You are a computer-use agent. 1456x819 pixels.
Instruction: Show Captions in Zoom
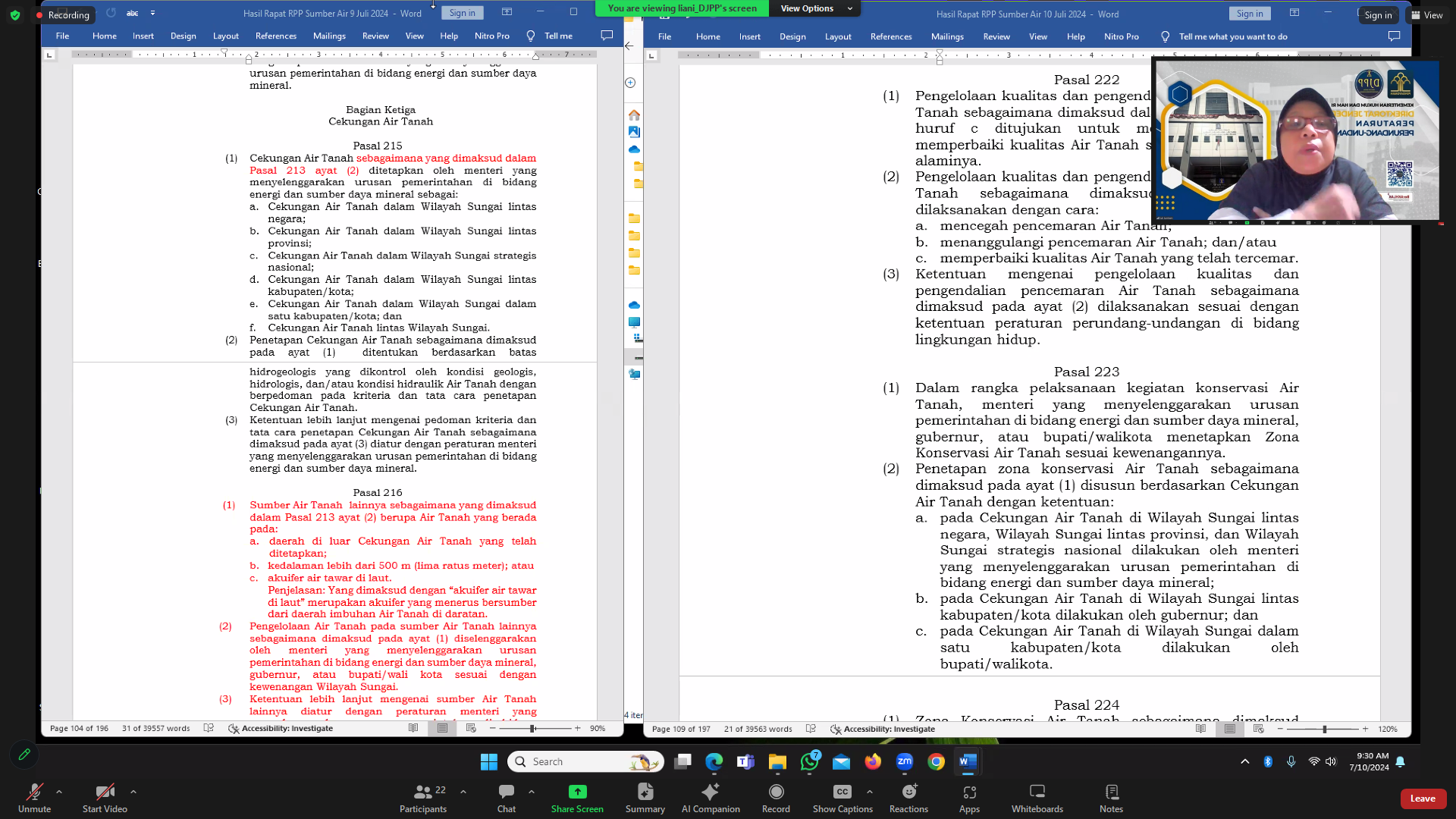pyautogui.click(x=843, y=798)
